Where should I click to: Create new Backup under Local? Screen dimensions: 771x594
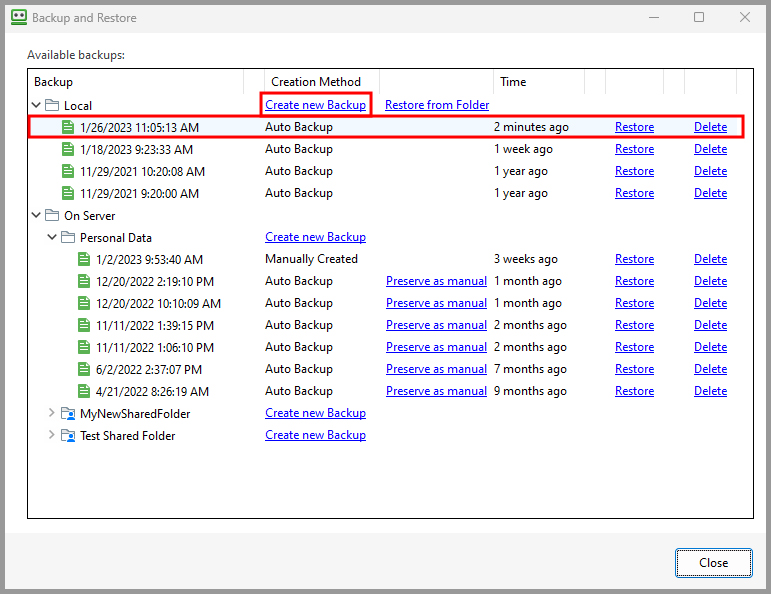[x=315, y=105]
